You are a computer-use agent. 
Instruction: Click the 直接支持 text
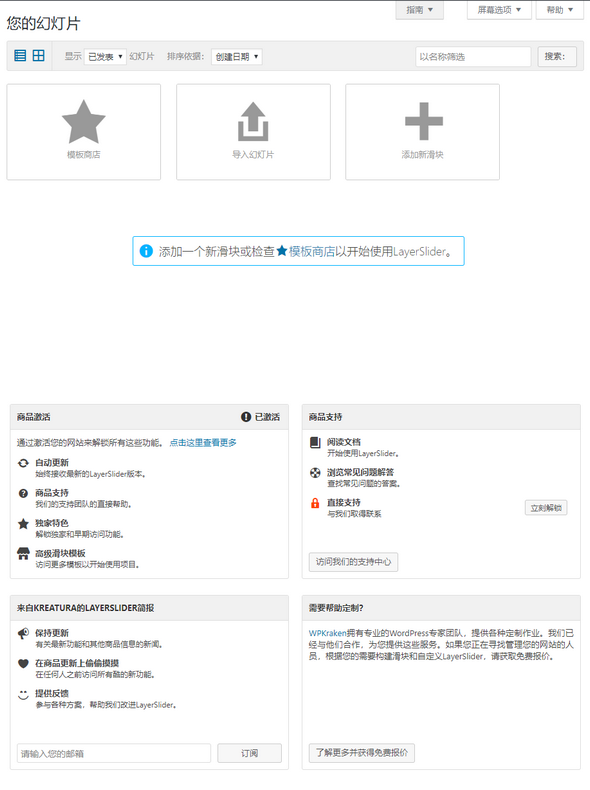point(344,502)
